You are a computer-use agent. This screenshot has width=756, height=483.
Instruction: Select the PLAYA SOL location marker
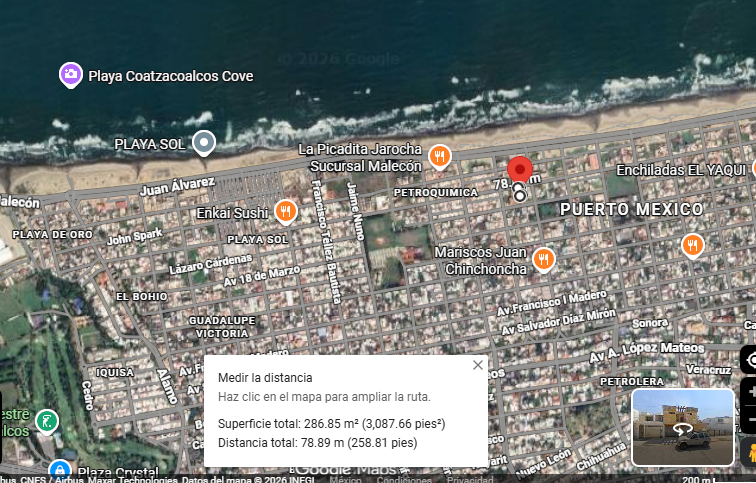click(x=204, y=143)
